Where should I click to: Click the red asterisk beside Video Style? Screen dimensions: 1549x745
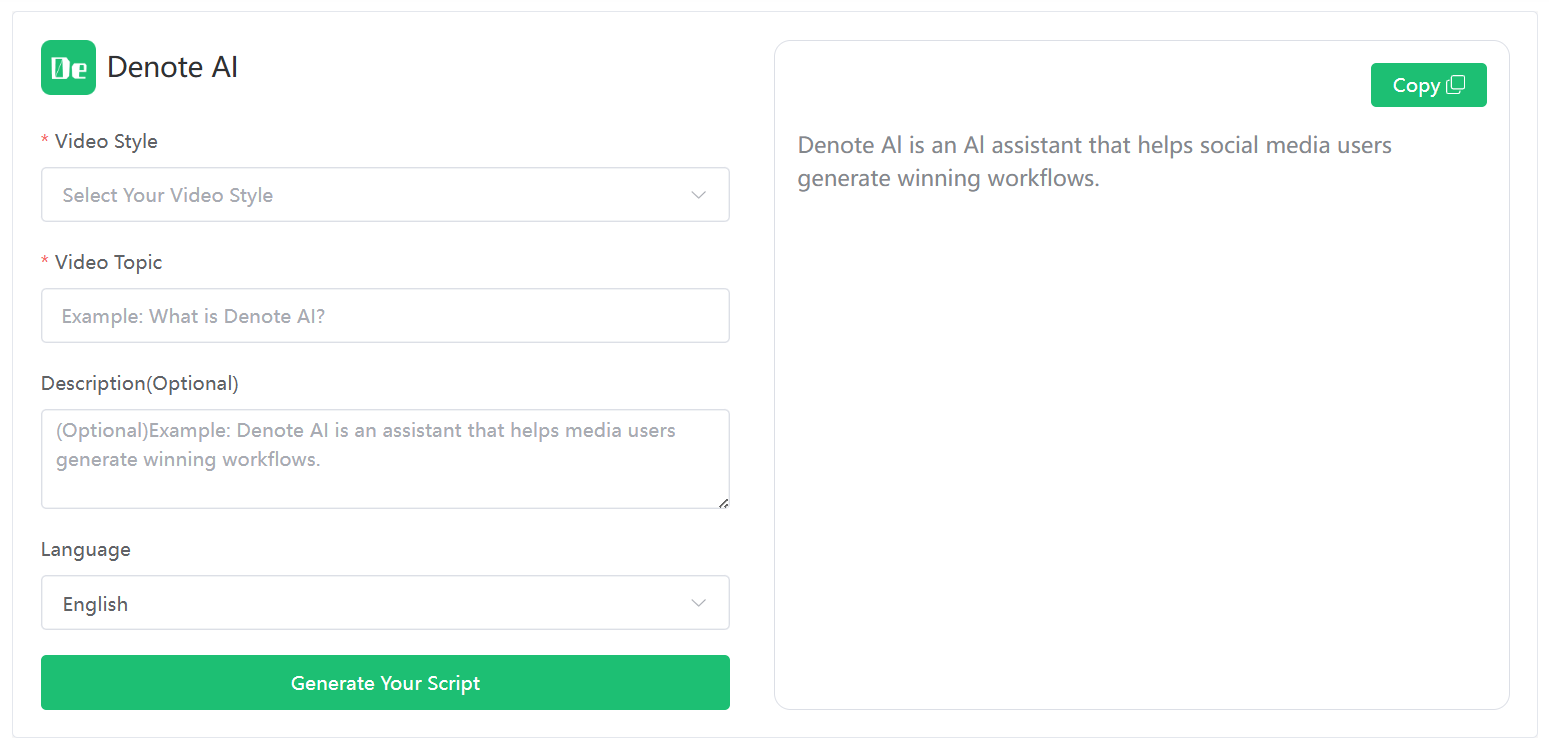pyautogui.click(x=45, y=142)
